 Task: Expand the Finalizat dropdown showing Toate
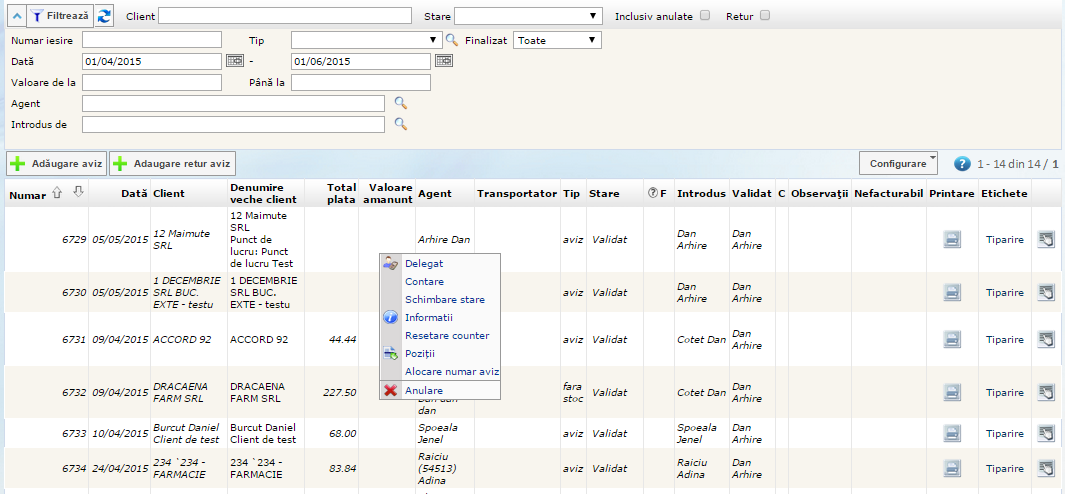558,40
